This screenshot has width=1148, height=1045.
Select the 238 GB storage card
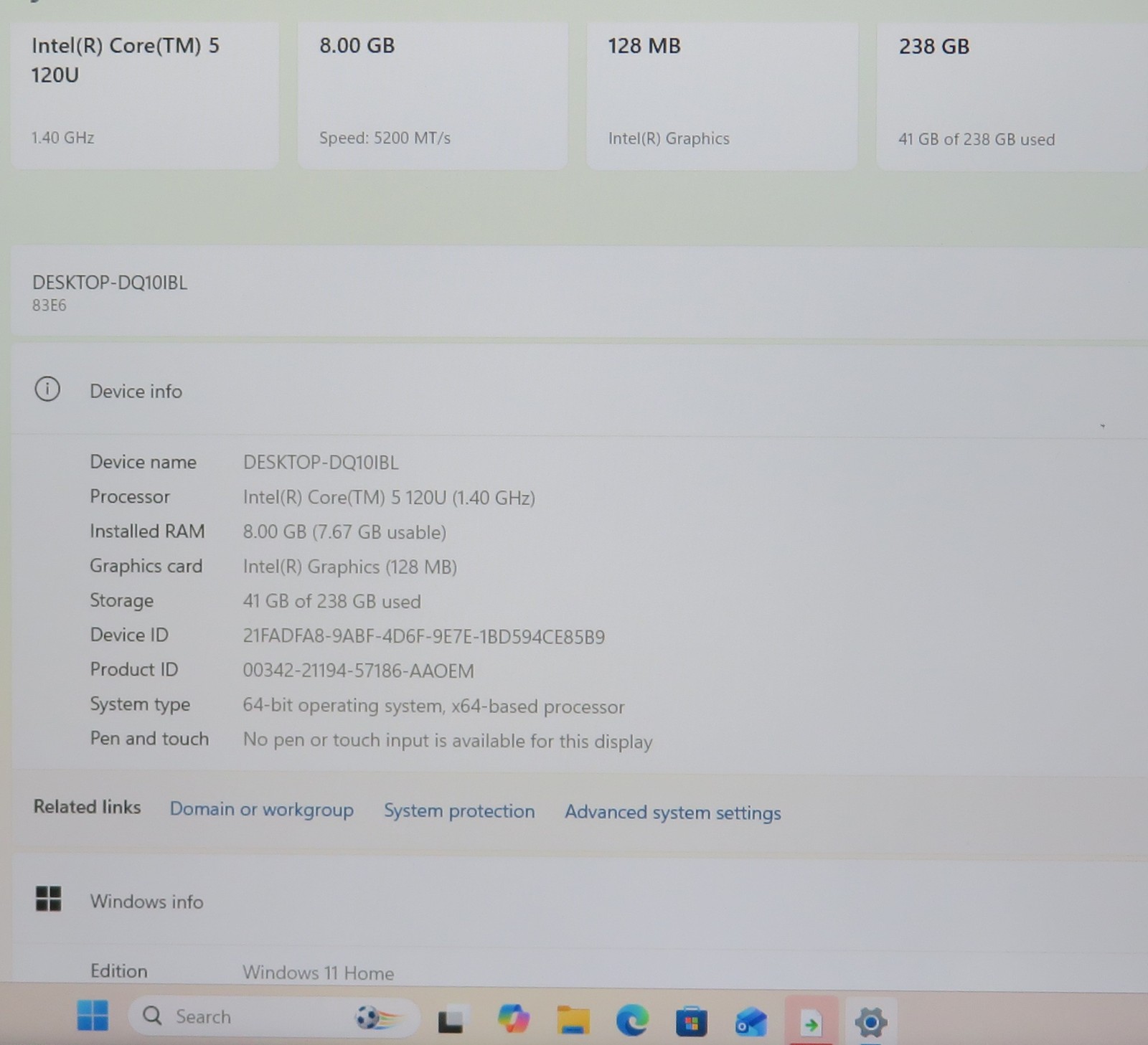pos(1012,95)
